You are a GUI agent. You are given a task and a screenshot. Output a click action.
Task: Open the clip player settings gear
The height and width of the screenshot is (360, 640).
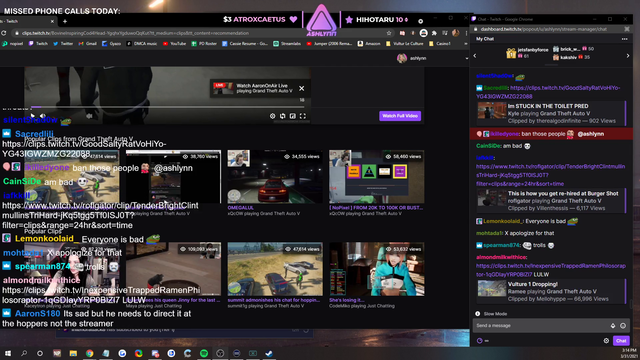273,116
